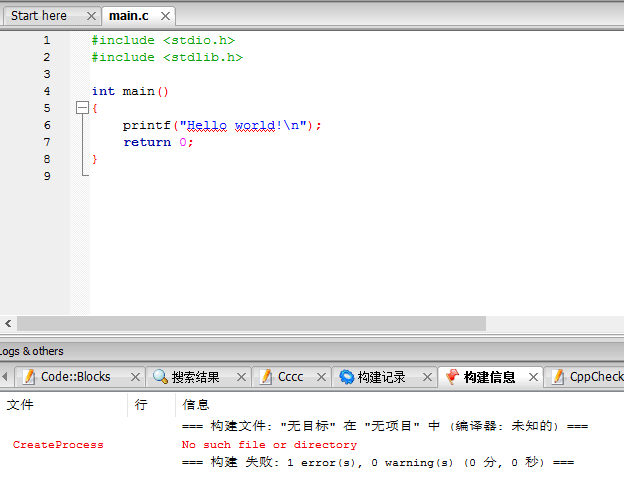Screen dimensions: 624x497
Task: Open the Cccc log tab
Action: click(291, 376)
